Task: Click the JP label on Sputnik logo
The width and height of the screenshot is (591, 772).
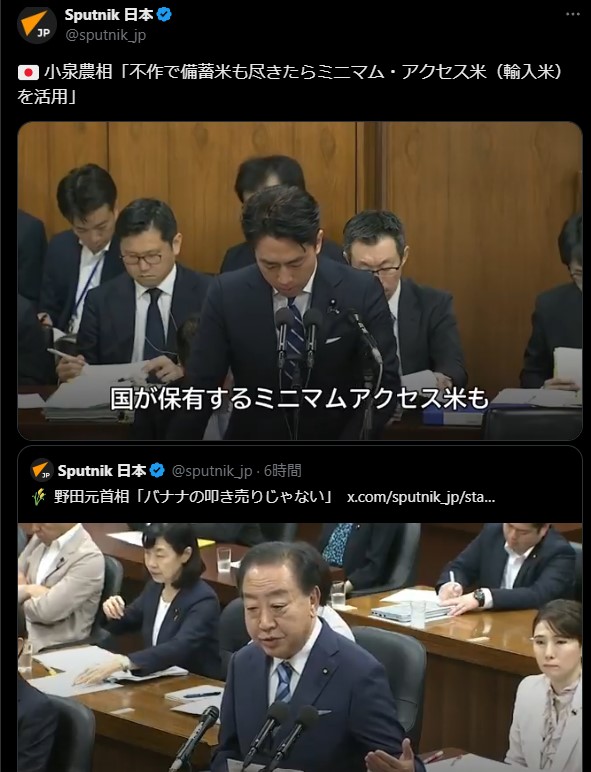Action: click(x=43, y=33)
